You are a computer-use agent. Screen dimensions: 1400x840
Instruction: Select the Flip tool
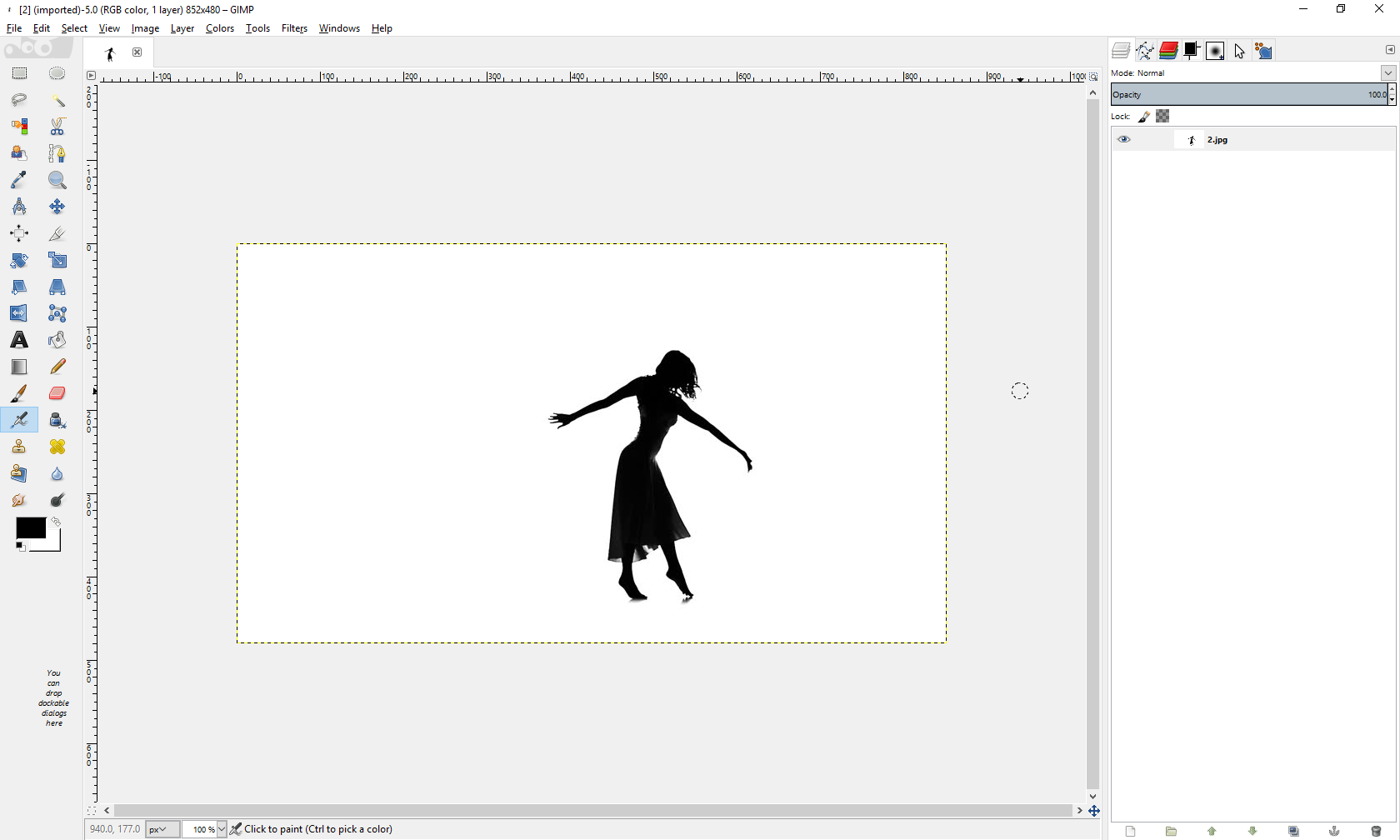click(19, 313)
